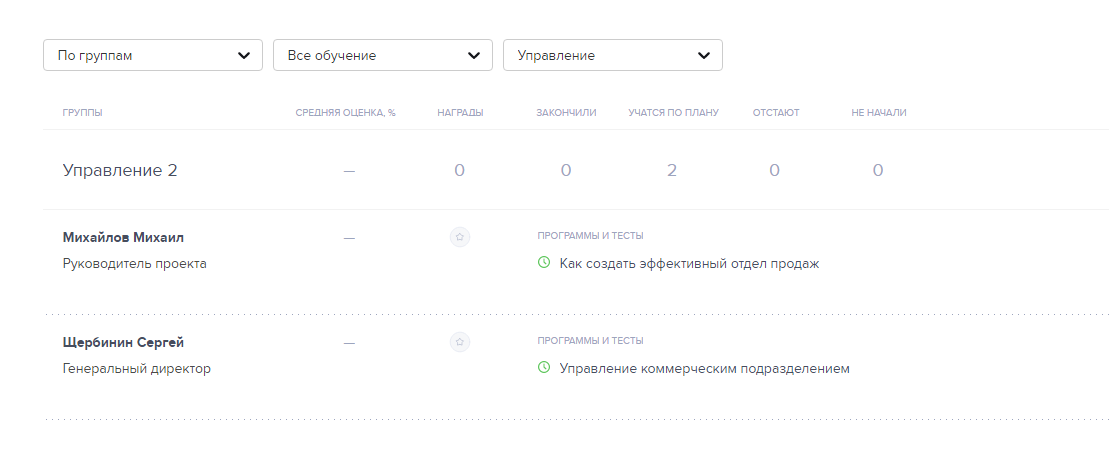Open the program "Как создать эффективный отдел продаж"
Screen dimensions: 1109x472
point(689,264)
